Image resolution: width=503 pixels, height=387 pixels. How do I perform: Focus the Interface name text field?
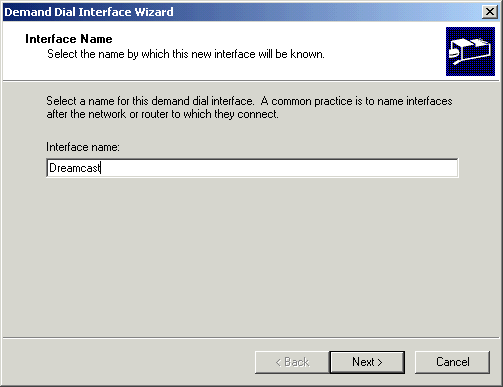pyautogui.click(x=252, y=168)
